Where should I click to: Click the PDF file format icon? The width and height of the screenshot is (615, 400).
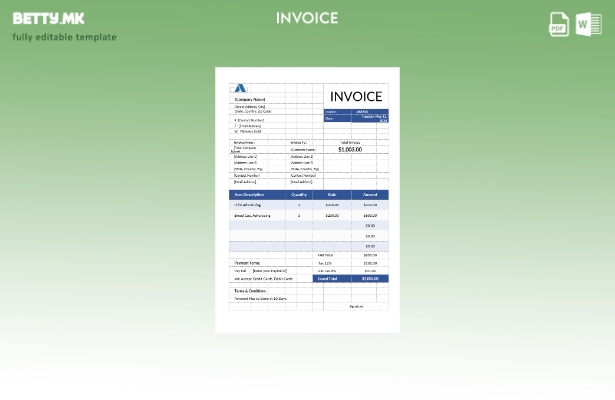click(559, 24)
